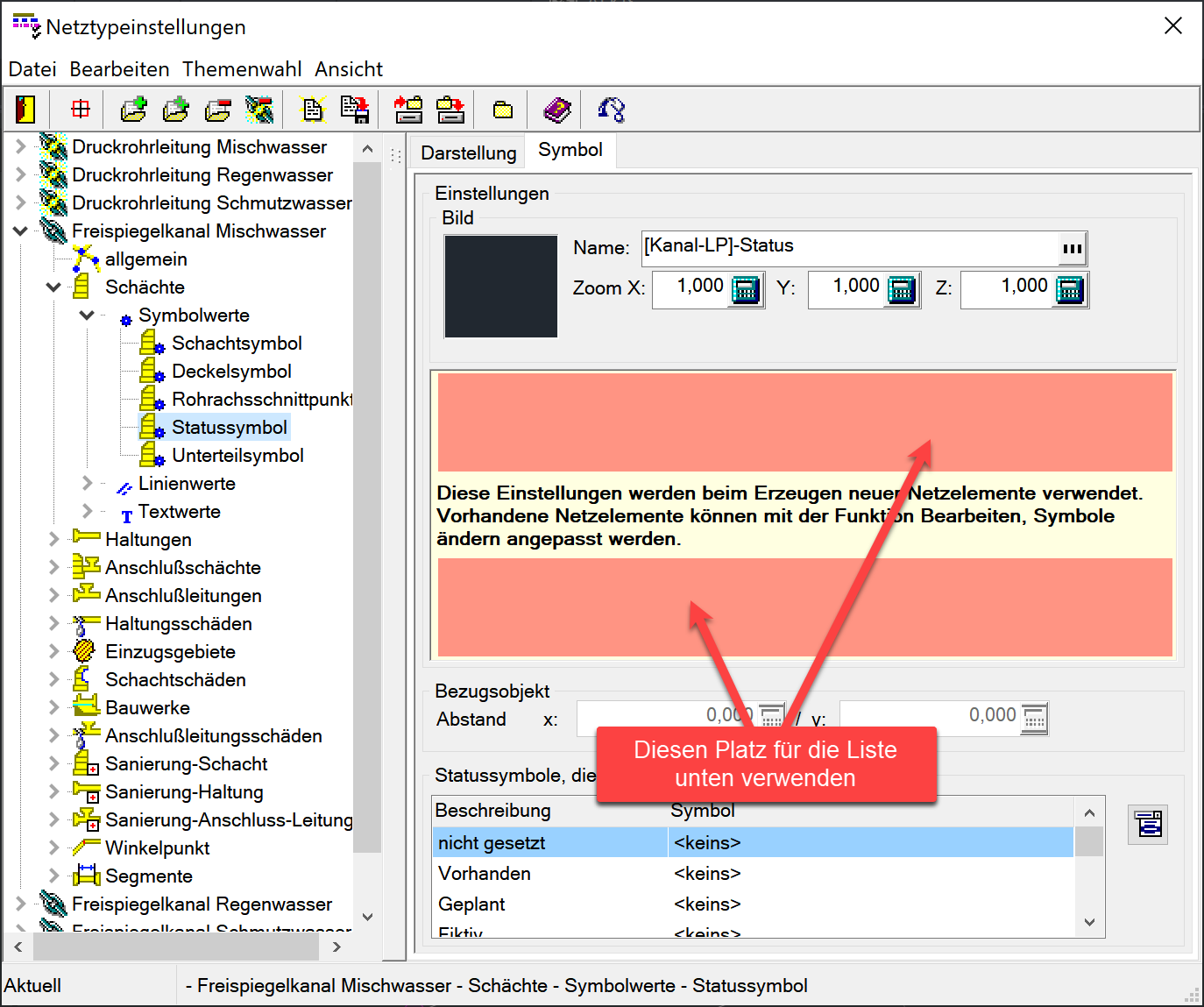Image resolution: width=1204 pixels, height=1007 pixels.
Task: Click the purple help book icon
Action: (x=556, y=110)
